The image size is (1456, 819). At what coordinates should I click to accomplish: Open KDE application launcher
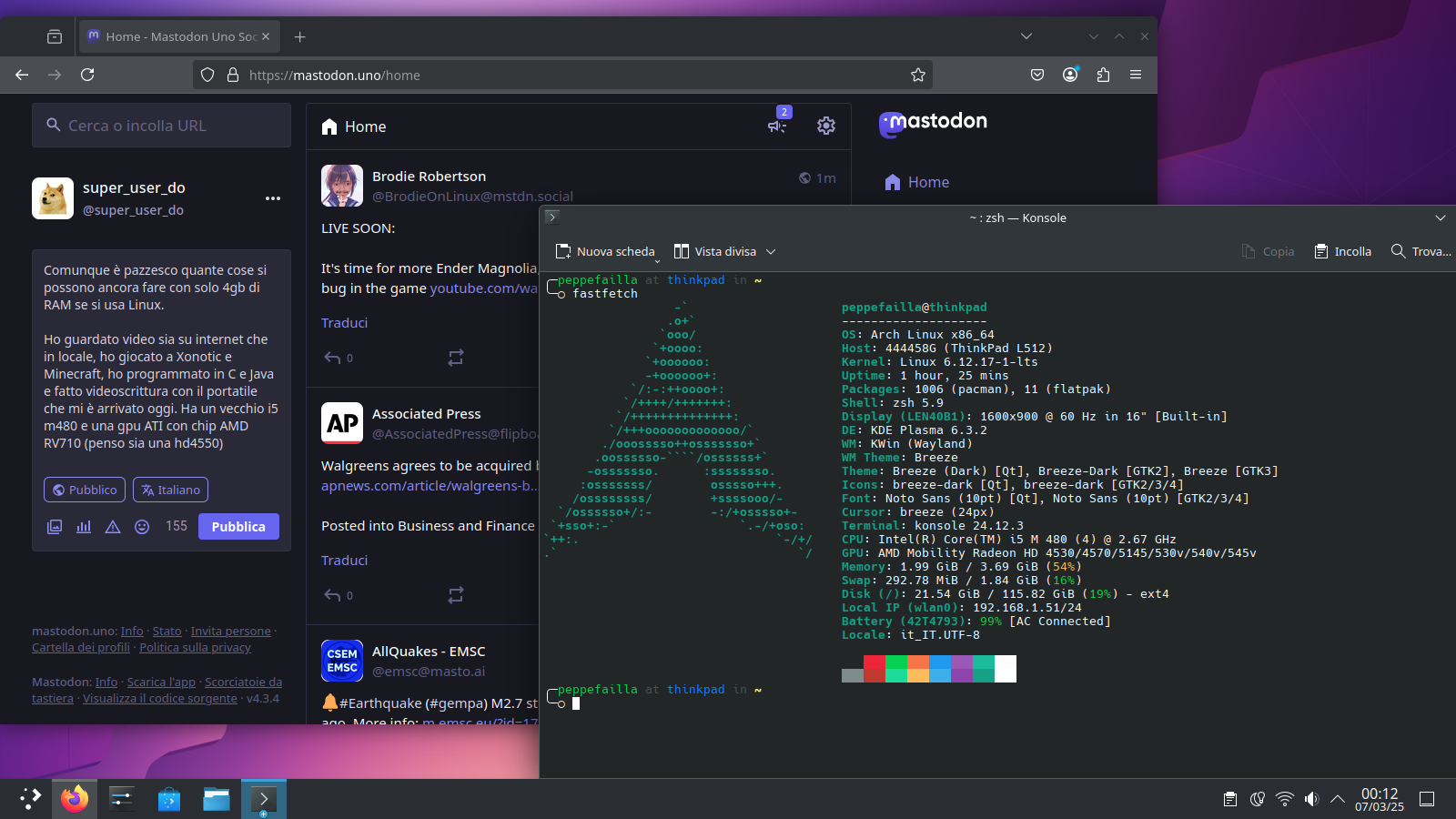click(x=30, y=799)
